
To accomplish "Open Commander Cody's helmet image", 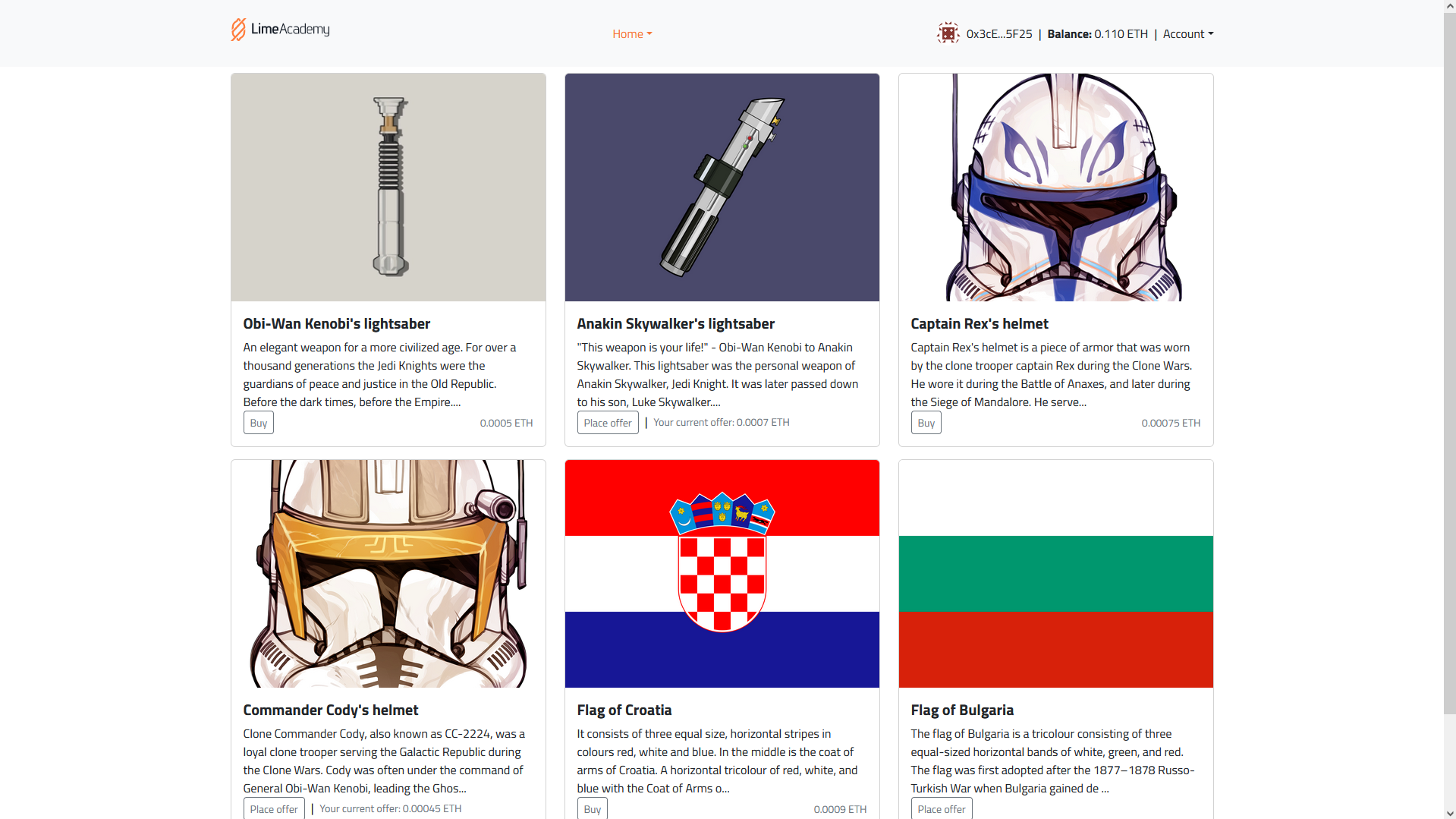I will click(x=388, y=574).
